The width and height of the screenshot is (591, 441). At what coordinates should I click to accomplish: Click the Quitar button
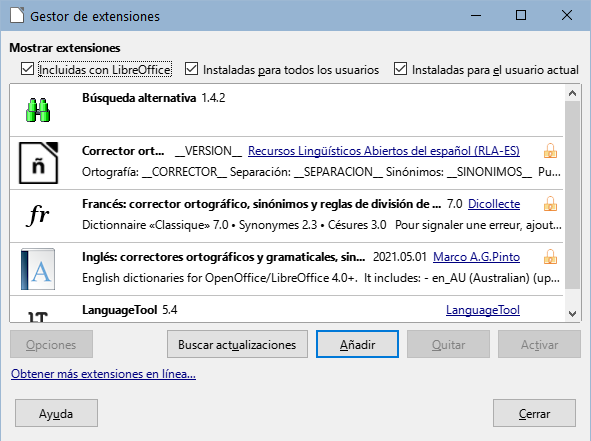click(x=449, y=344)
